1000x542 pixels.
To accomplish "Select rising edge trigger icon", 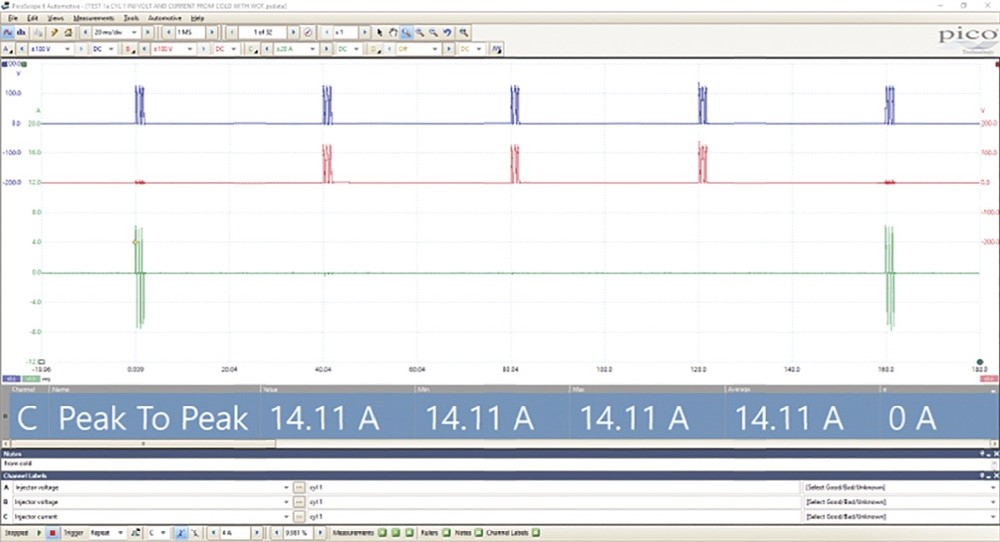I will point(180,532).
